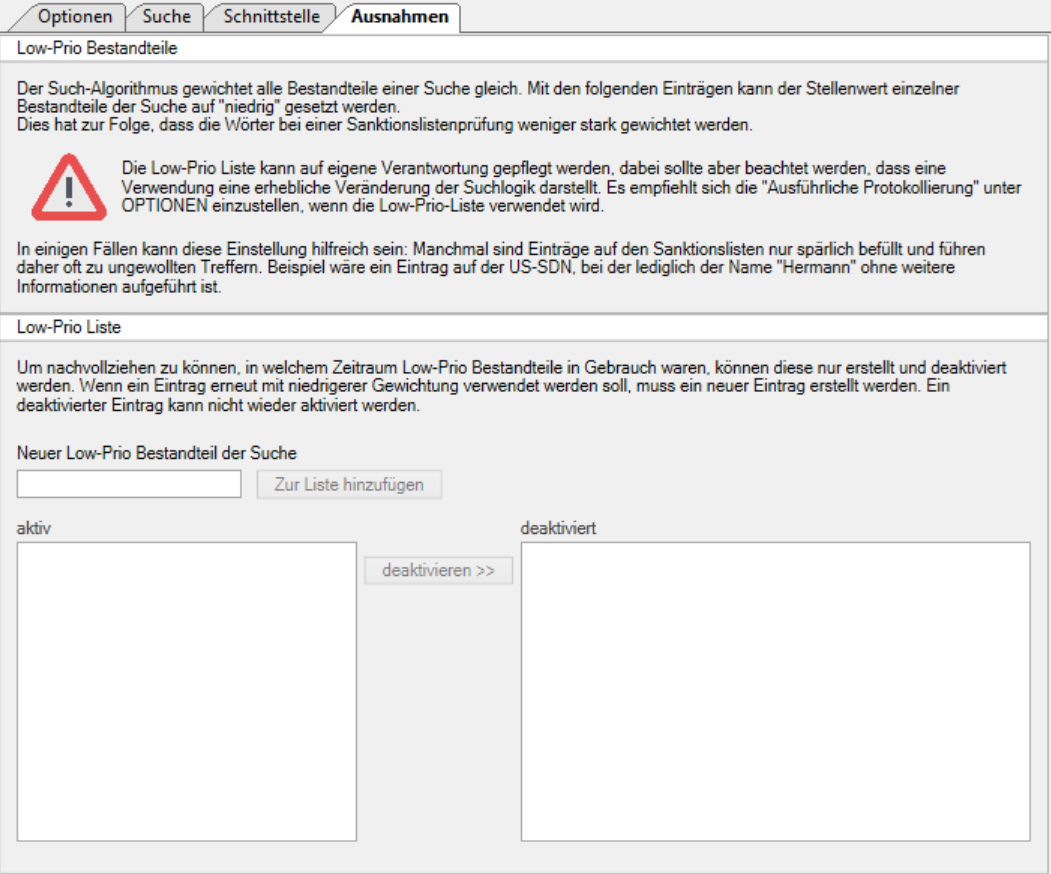Click inside the aktiv list box
Image resolution: width=1051 pixels, height=874 pixels.
tap(187, 691)
